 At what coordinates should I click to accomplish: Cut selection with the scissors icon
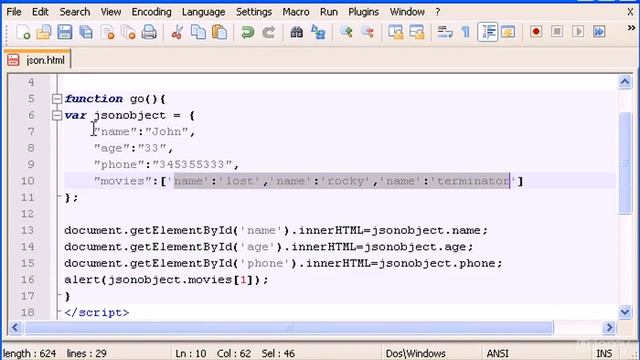[177, 32]
